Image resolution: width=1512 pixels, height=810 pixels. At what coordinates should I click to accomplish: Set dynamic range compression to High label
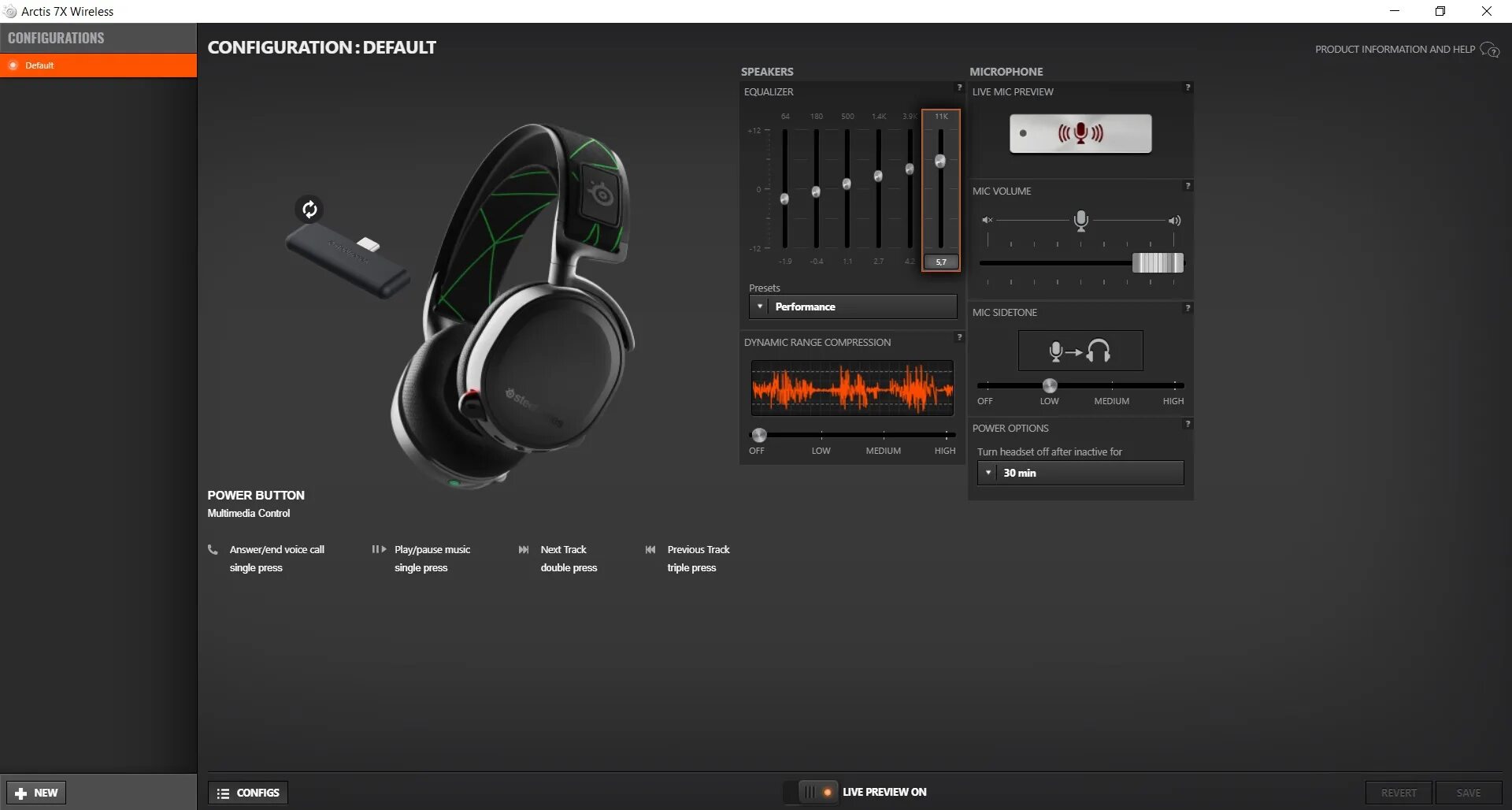click(945, 451)
